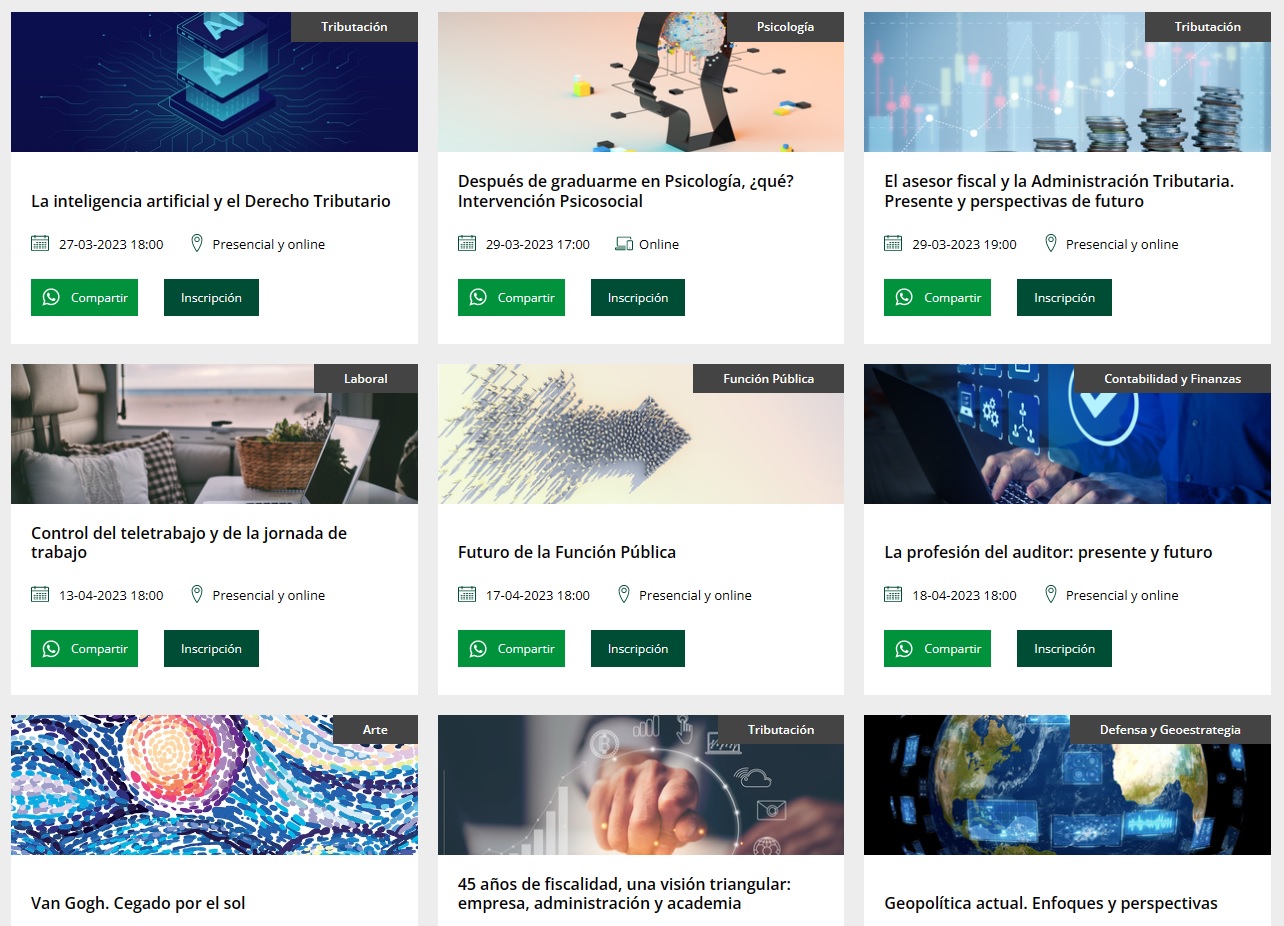
Task: Open the Geopolítica actual event title
Action: pos(1051,904)
